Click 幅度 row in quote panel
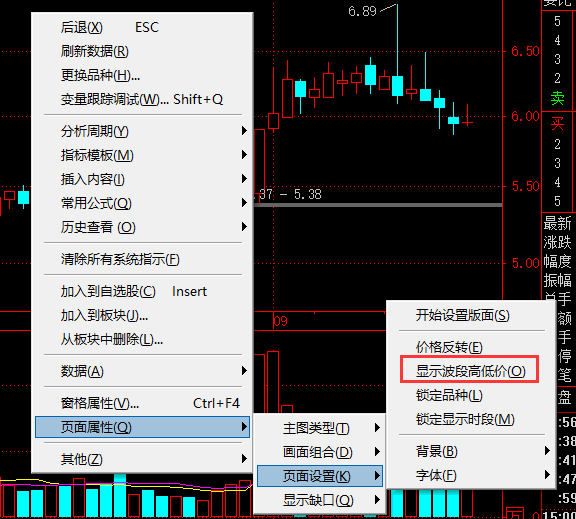This screenshot has height=519, width=576. click(558, 262)
